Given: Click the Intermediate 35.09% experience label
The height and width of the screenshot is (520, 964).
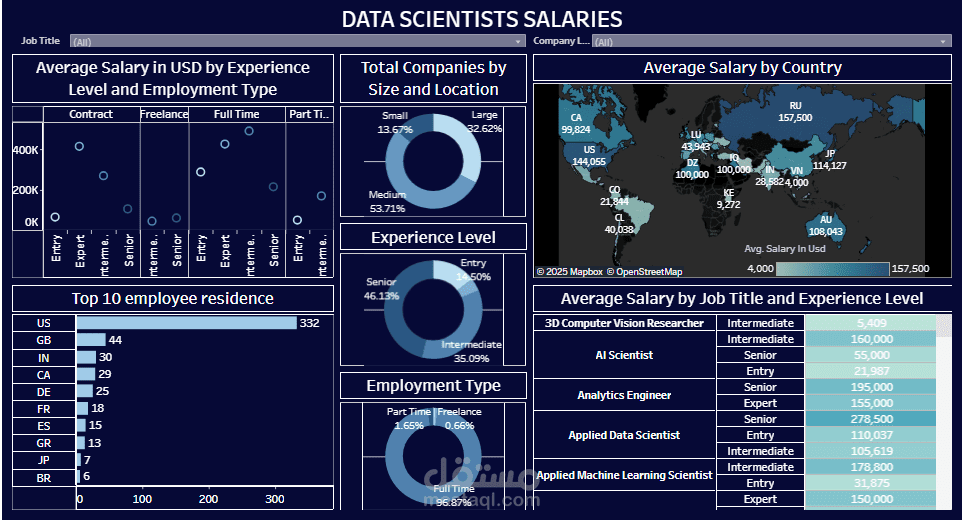Looking at the screenshot, I should [x=472, y=352].
